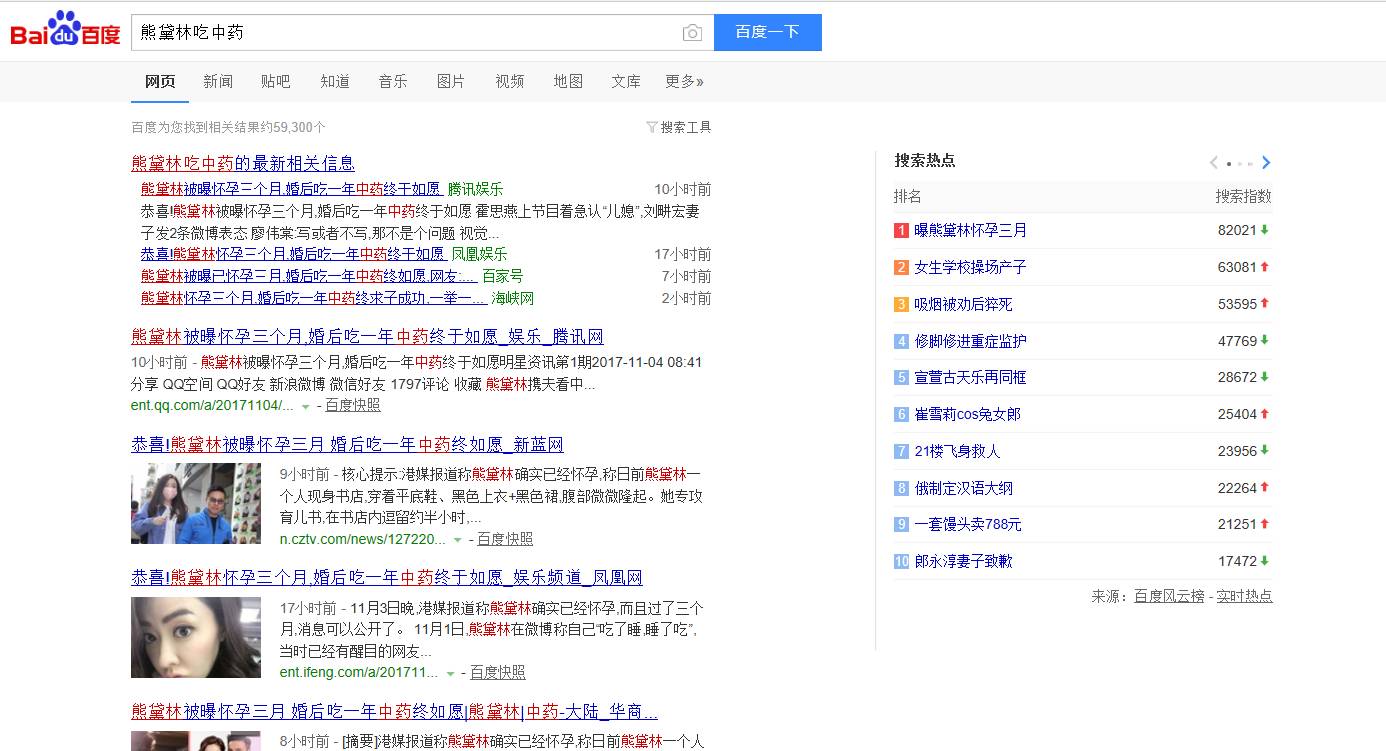
Task: Click rank 2 badge in hot searches
Action: point(901,268)
